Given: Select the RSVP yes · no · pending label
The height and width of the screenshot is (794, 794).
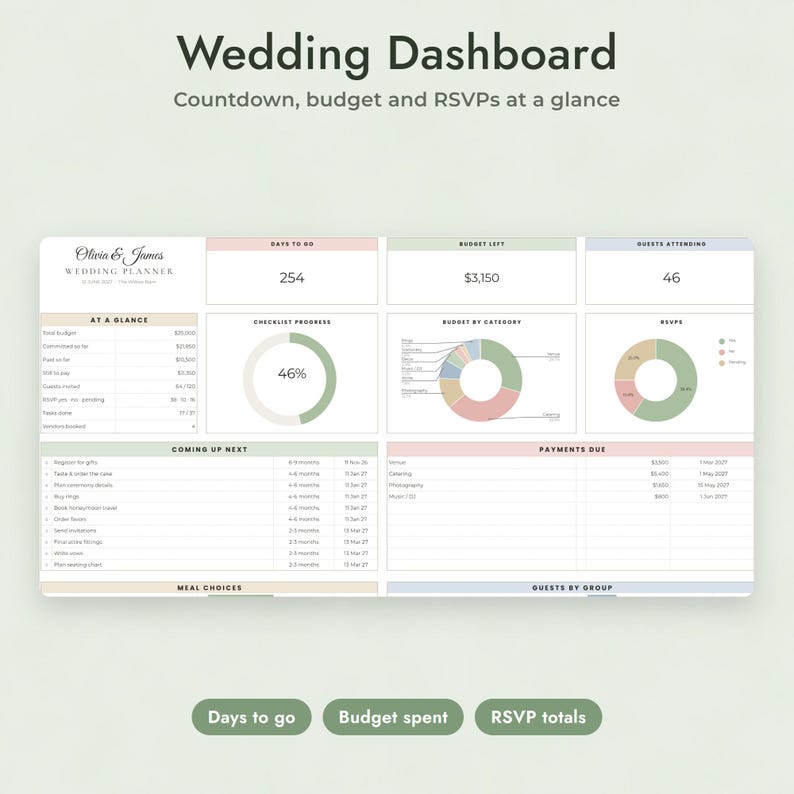Looking at the screenshot, I should pyautogui.click(x=73, y=400).
